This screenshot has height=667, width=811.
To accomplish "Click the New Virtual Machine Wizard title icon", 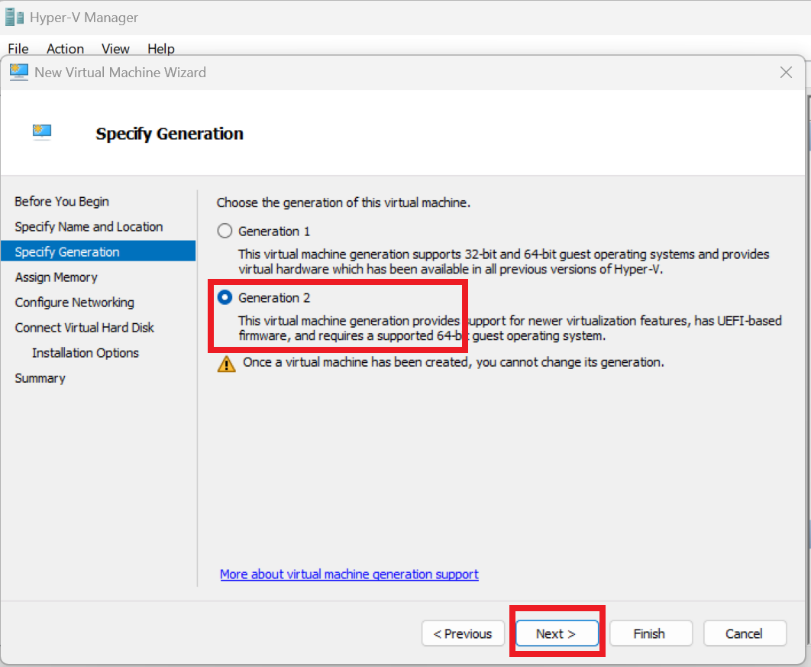I will pyautogui.click(x=19, y=72).
